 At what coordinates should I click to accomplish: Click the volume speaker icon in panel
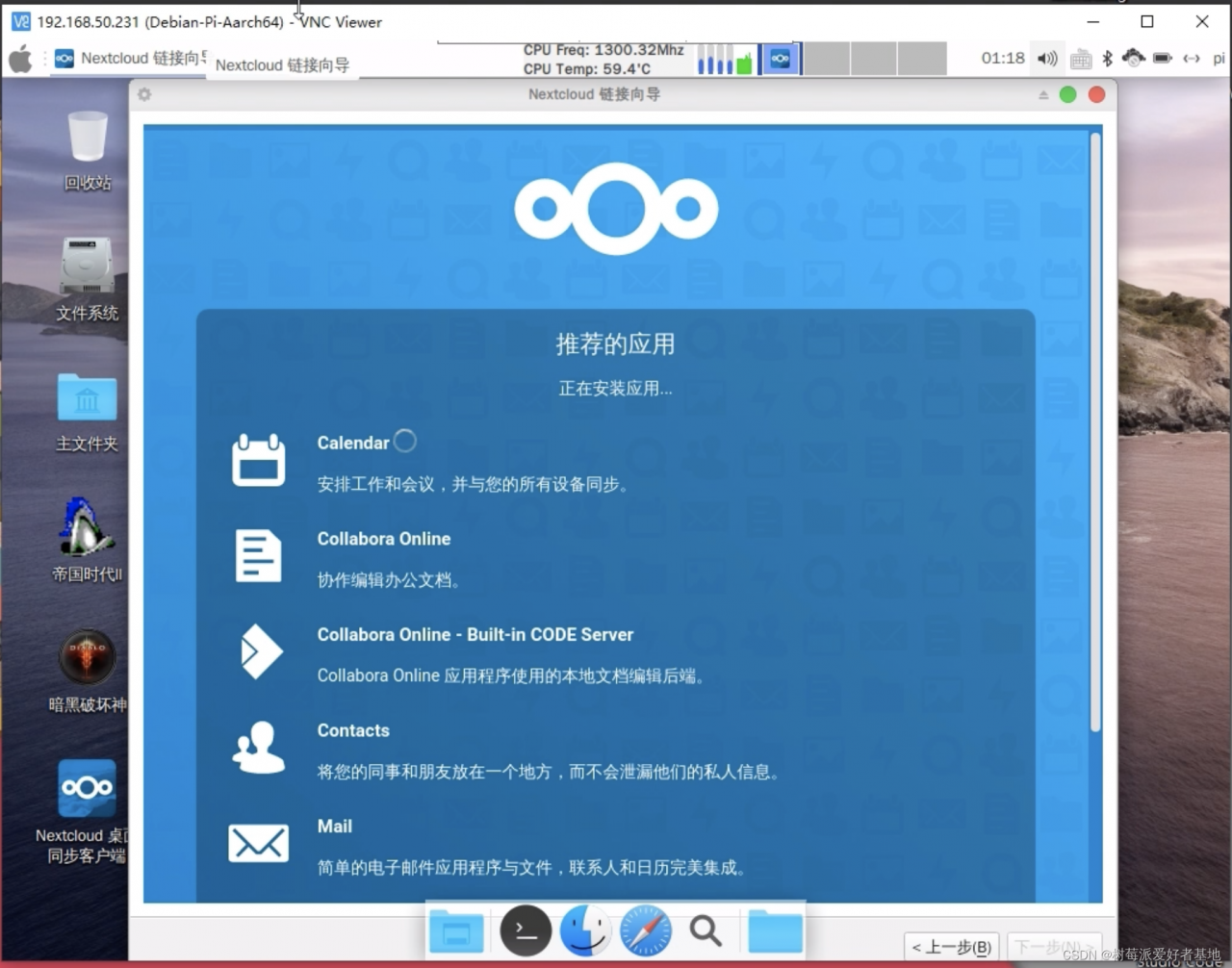(1048, 59)
